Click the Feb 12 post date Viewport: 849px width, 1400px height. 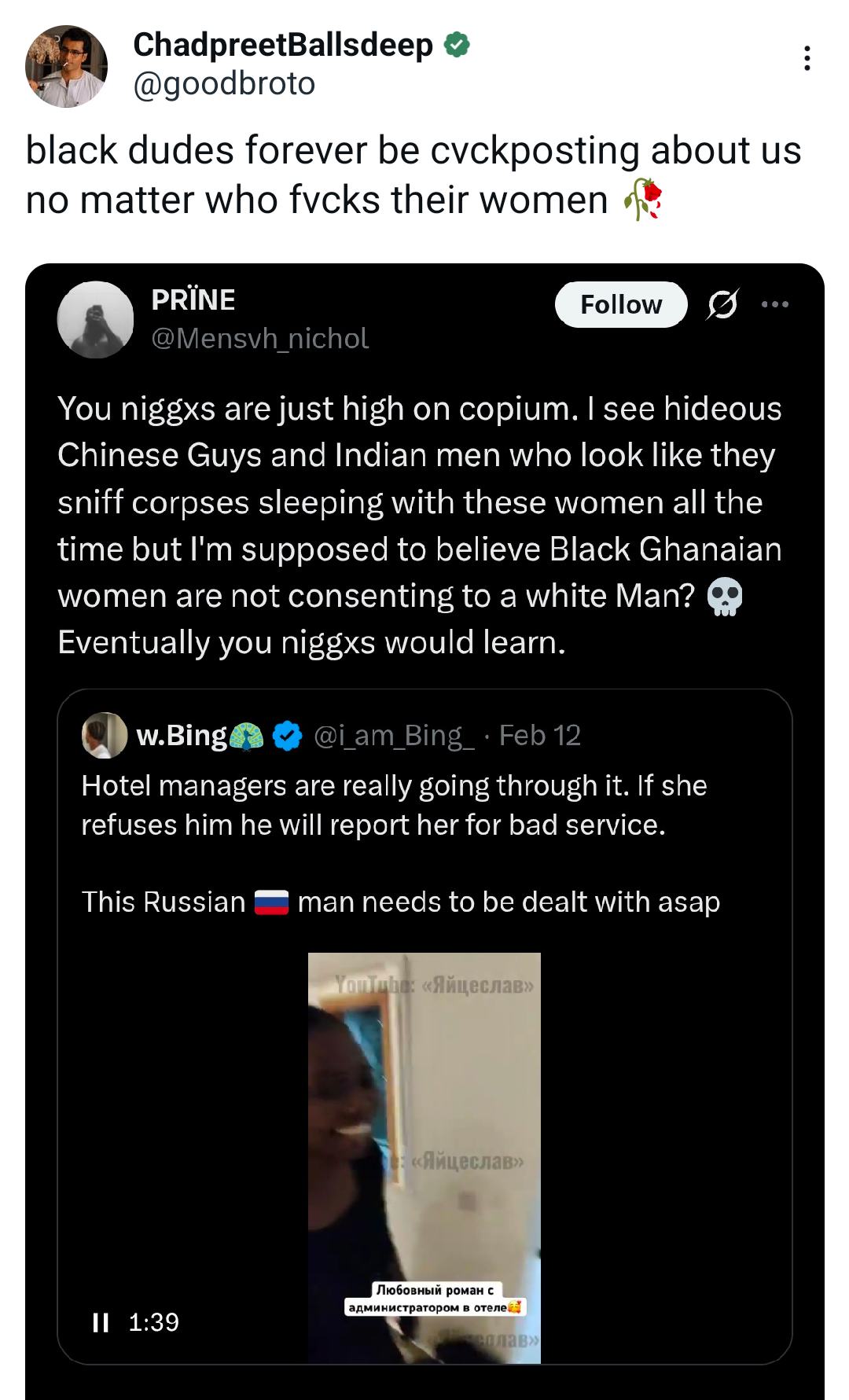[540, 736]
